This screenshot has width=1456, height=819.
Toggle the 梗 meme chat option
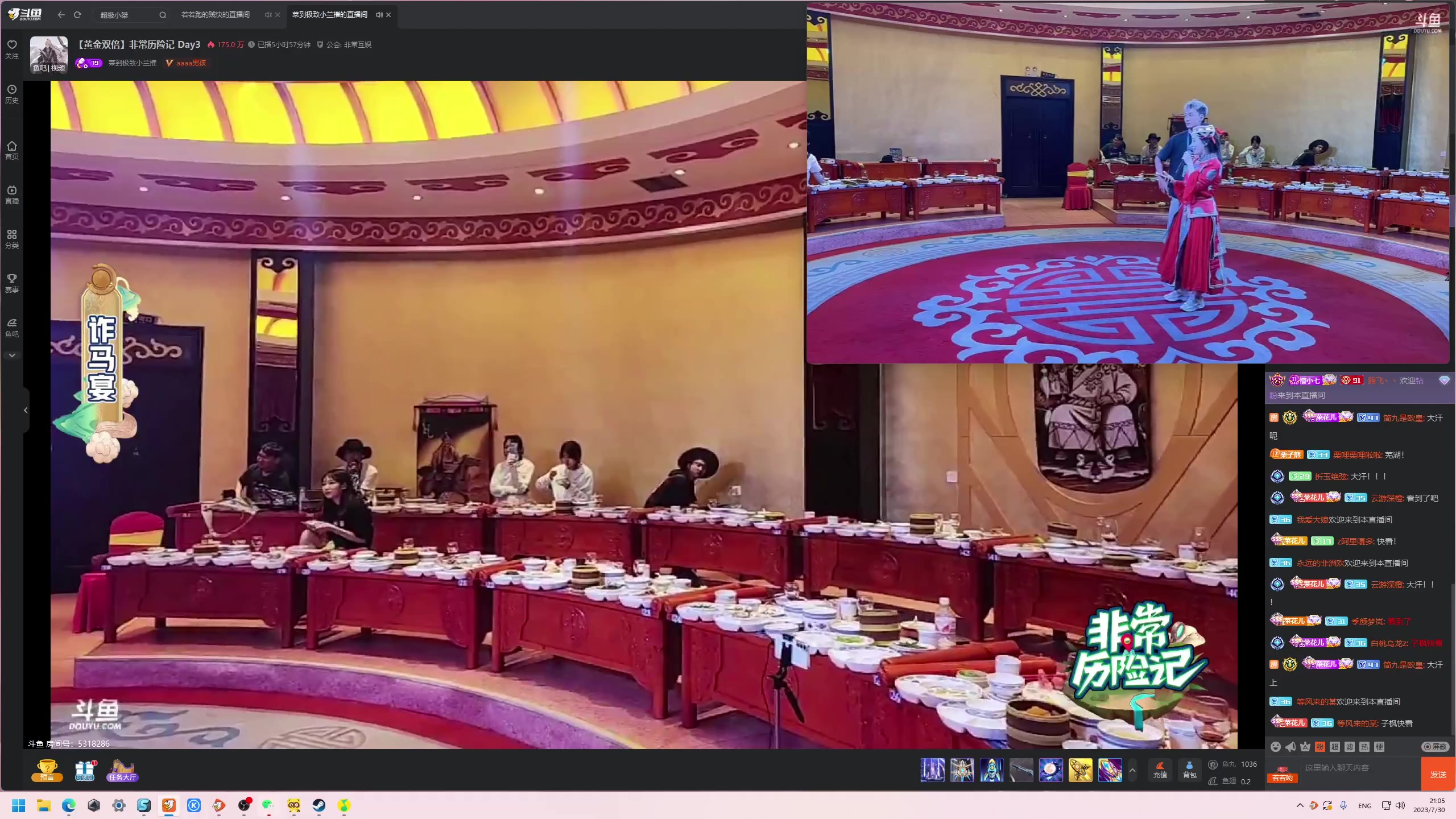[x=1379, y=747]
